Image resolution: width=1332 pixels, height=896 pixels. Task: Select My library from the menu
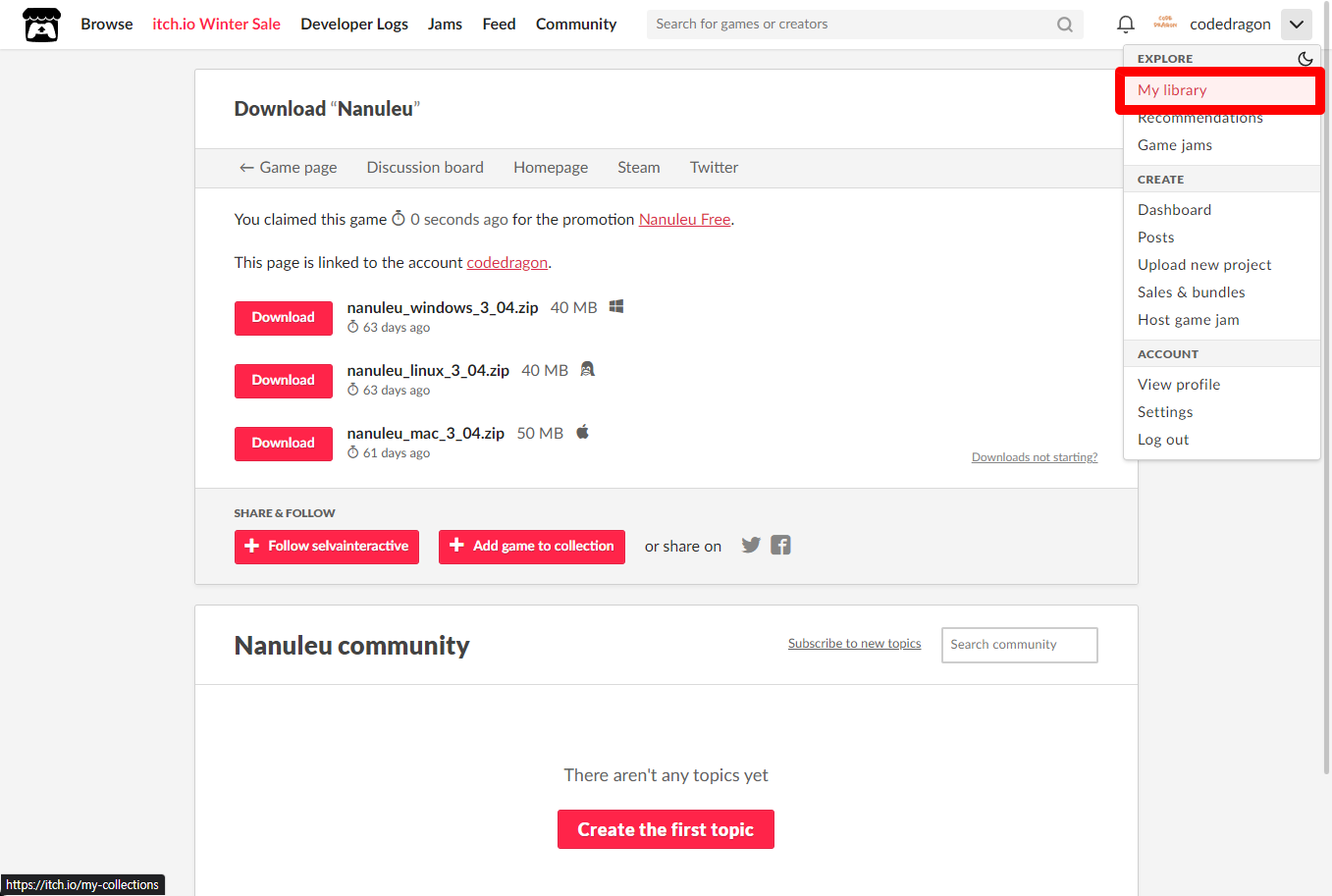point(1221,90)
